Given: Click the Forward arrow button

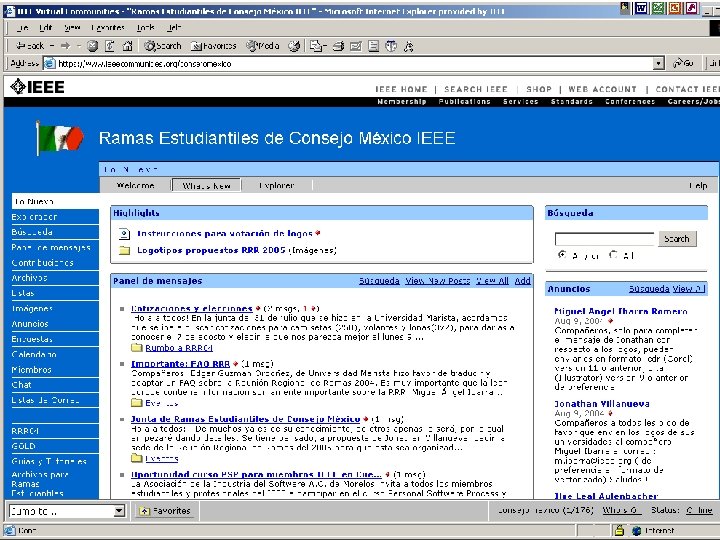Looking at the screenshot, I should [x=65, y=46].
